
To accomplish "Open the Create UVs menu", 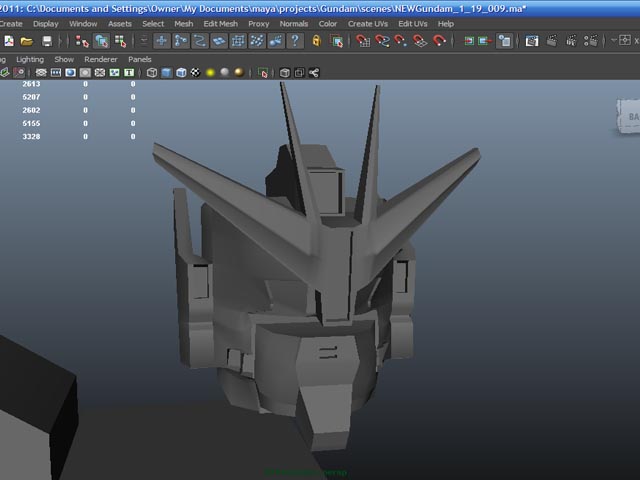I will [368, 24].
